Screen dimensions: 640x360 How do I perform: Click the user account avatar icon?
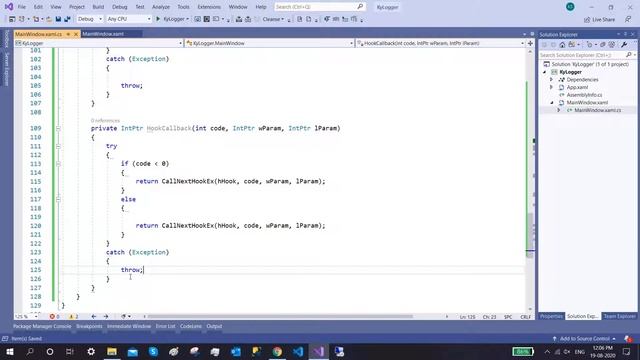(570, 7)
